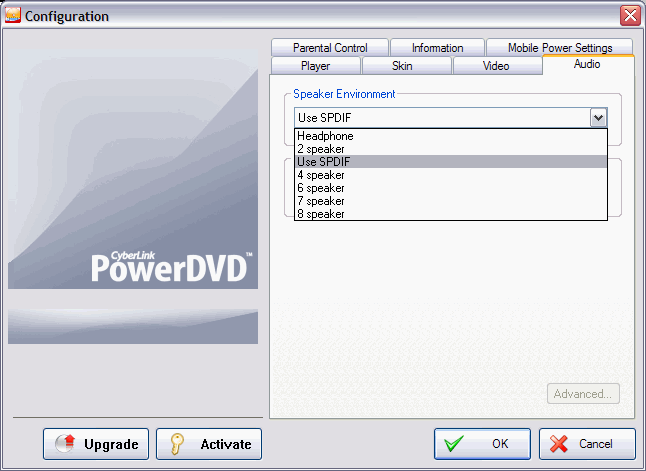
Task: Switch to the Video tab
Action: 497,66
